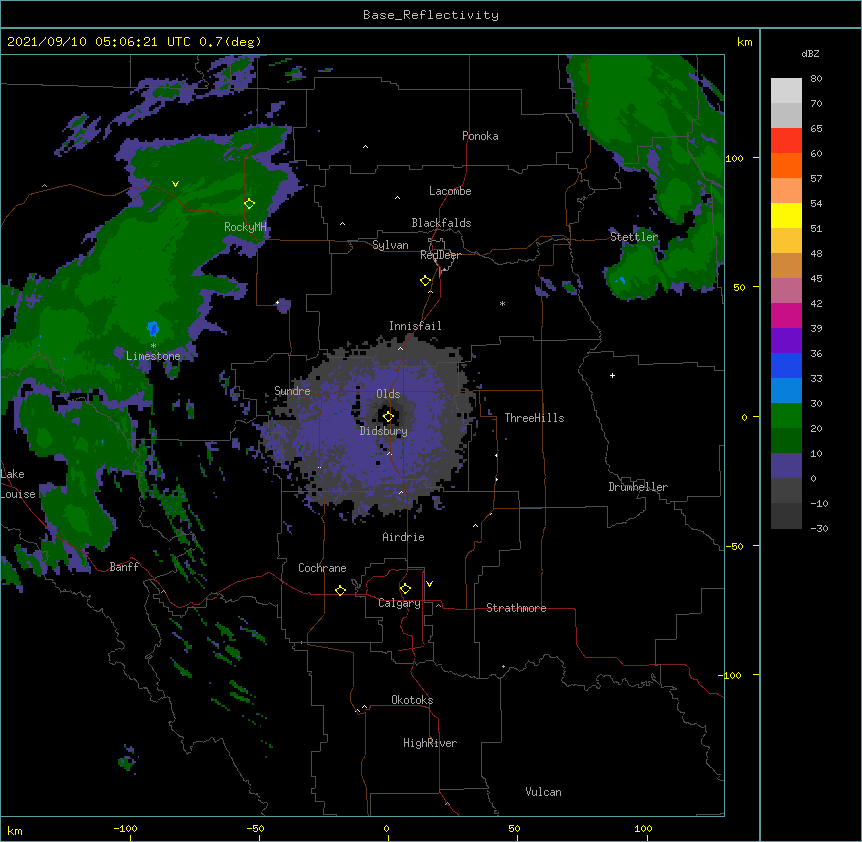This screenshot has width=862, height=842.
Task: Click the -100 tick on the bottom axis
Action: (x=125, y=828)
